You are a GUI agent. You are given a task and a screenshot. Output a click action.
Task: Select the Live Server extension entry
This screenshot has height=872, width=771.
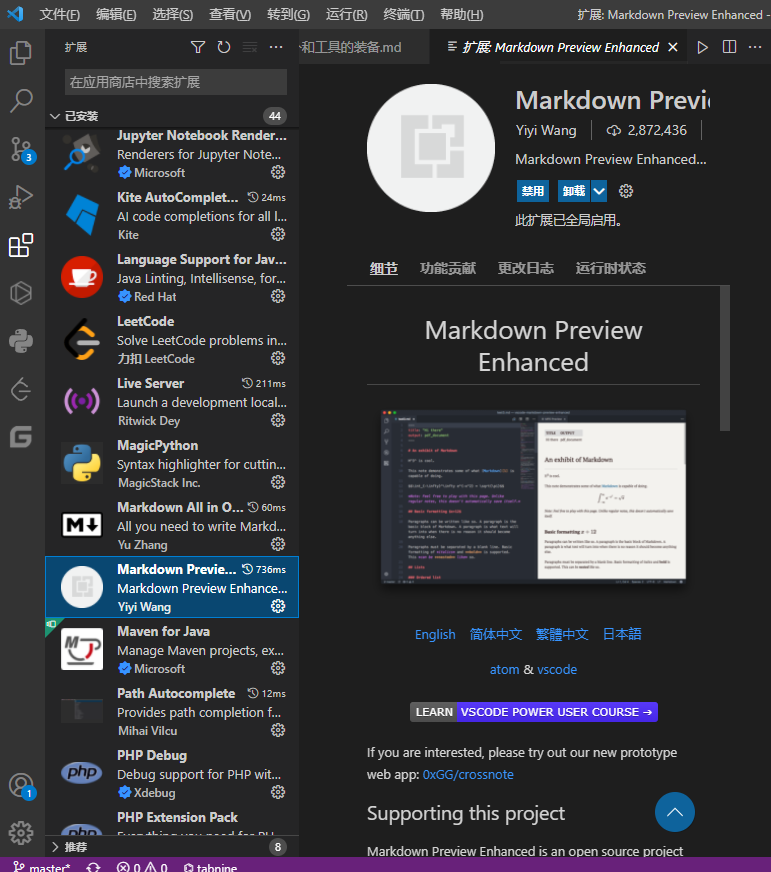pos(172,402)
